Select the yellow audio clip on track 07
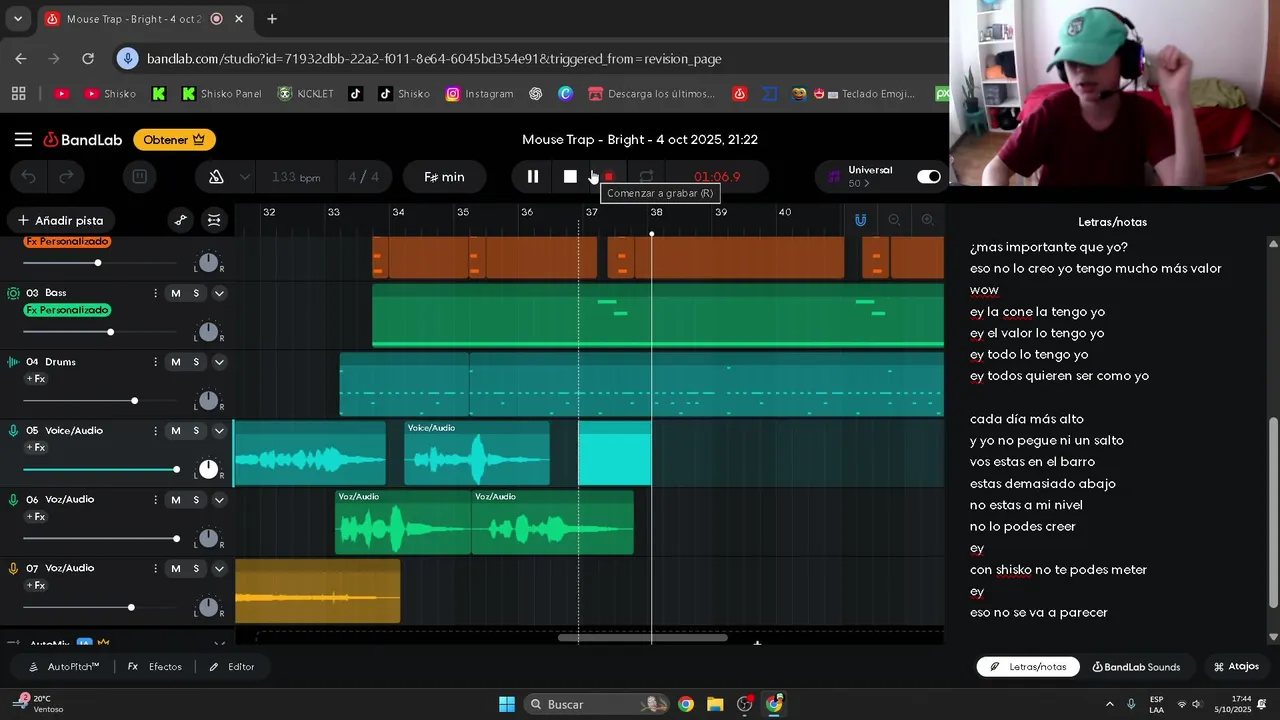The image size is (1280, 720). click(x=318, y=591)
